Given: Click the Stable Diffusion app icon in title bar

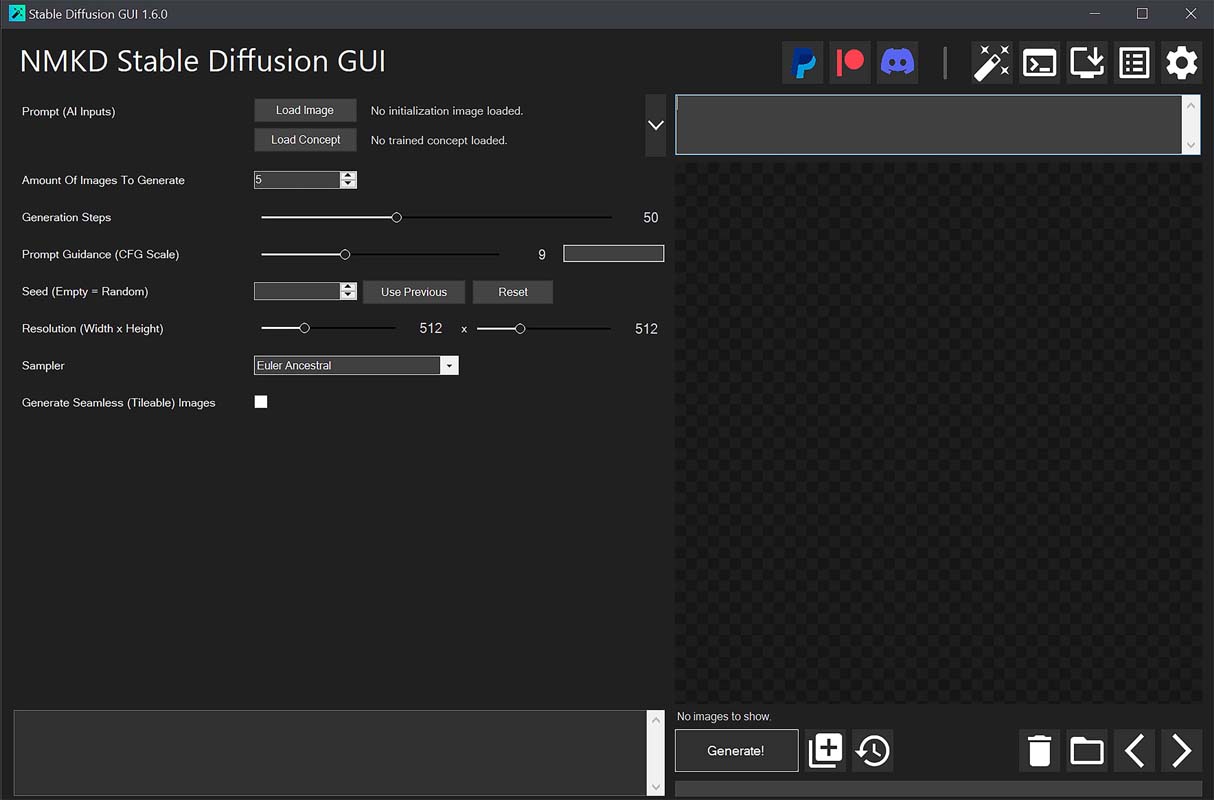Looking at the screenshot, I should coord(16,14).
